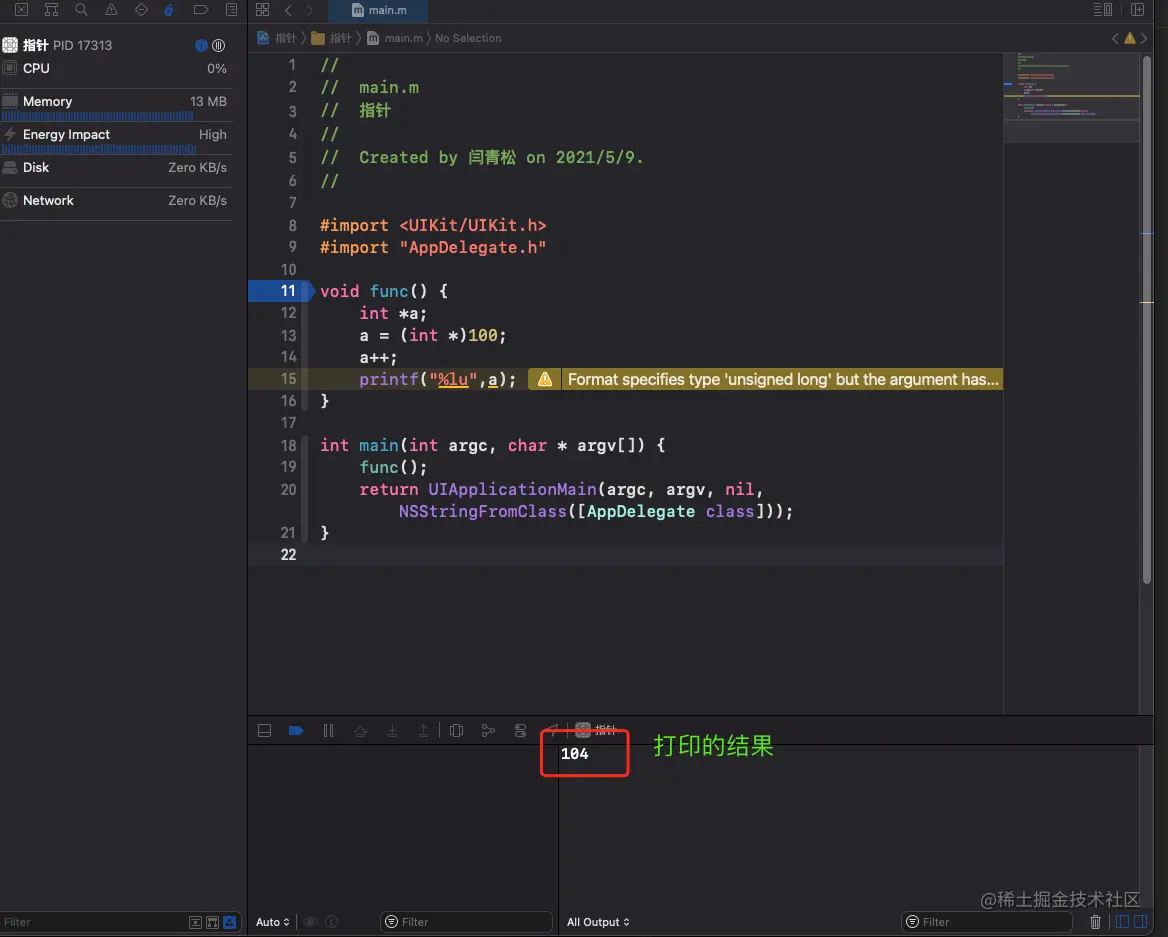Open the issue navigator warning triangle
This screenshot has width=1168, height=937.
coord(111,10)
